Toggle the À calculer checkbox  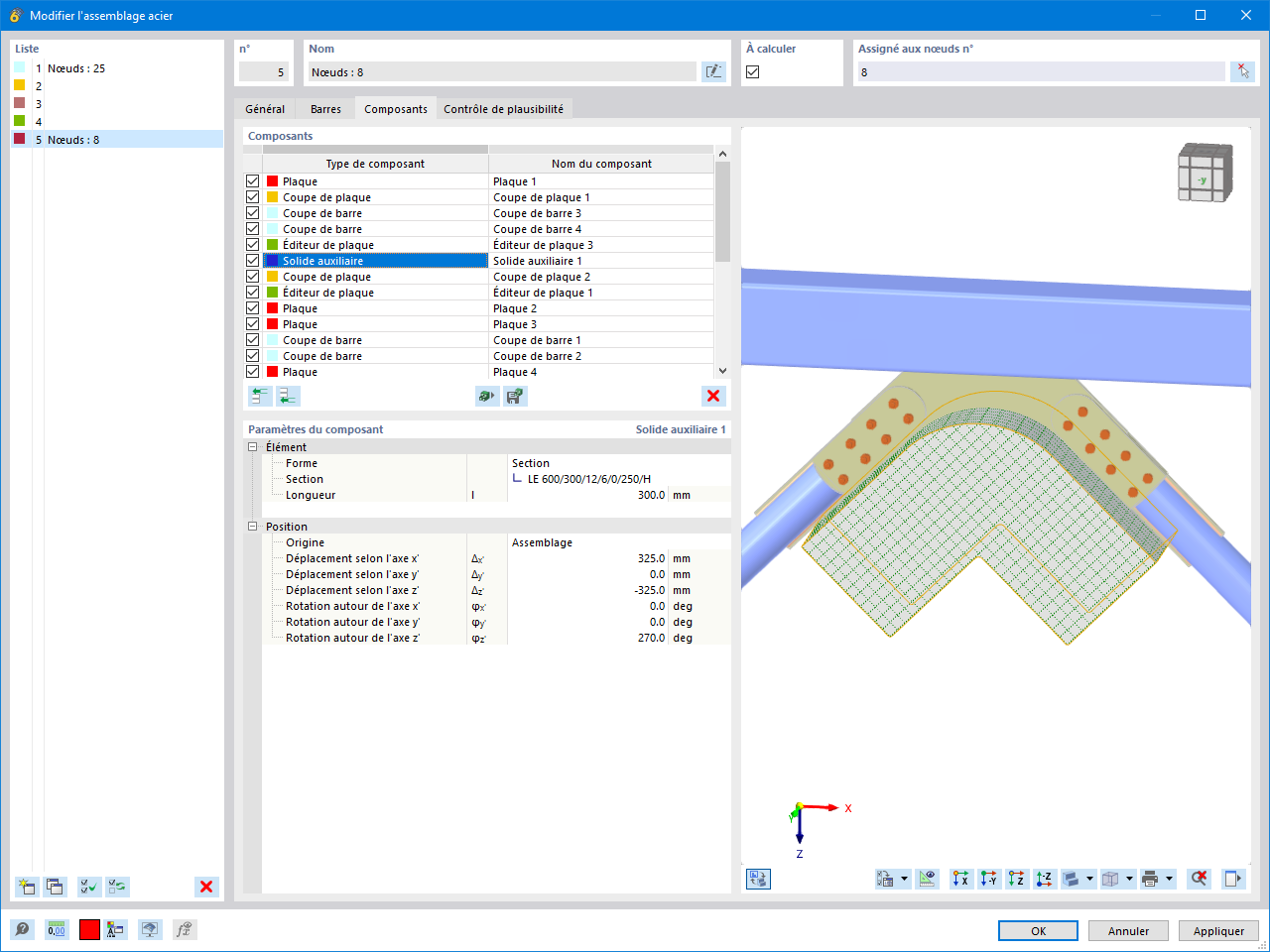(753, 72)
